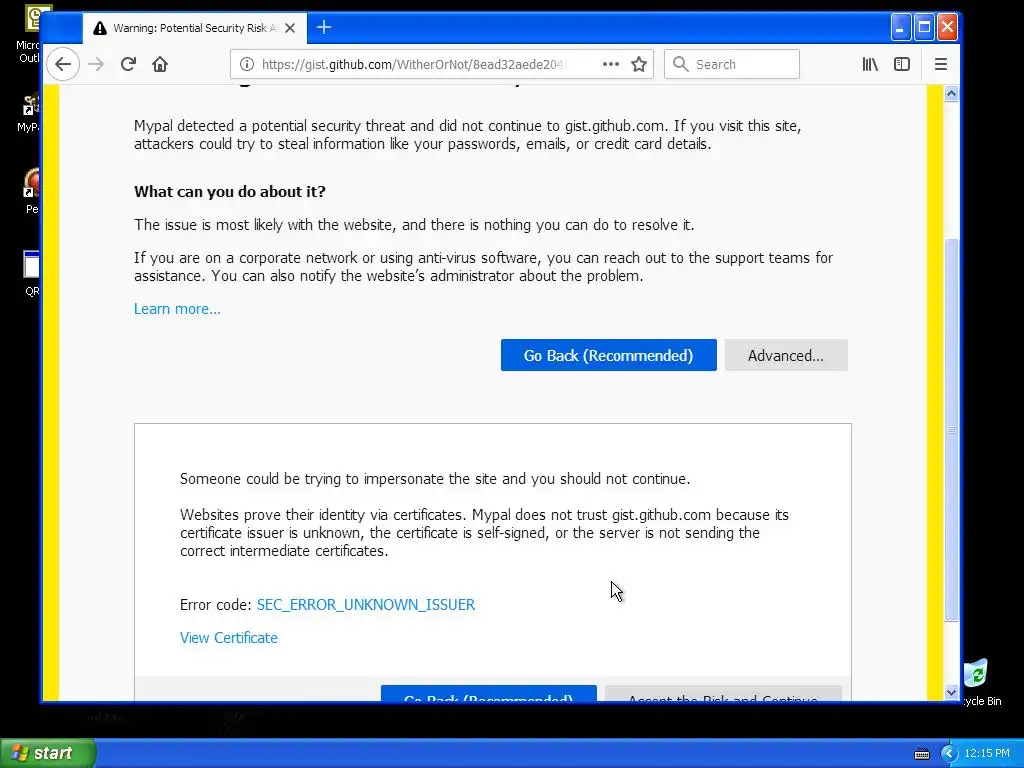Click the keyboard icon in system tray
This screenshot has height=768, width=1024.
click(921, 754)
